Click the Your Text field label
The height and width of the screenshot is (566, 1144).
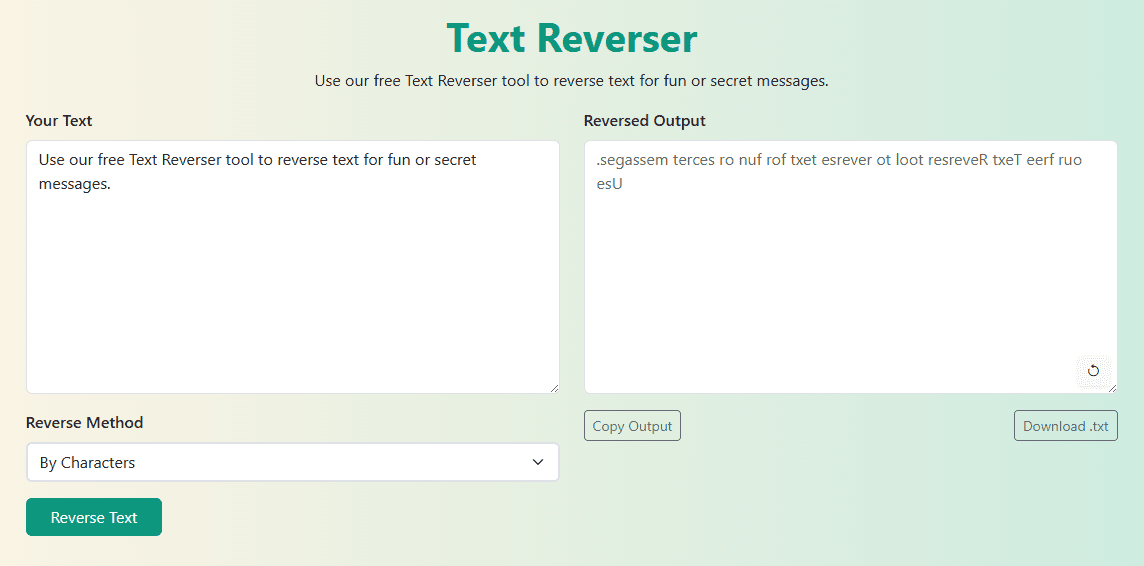(59, 121)
